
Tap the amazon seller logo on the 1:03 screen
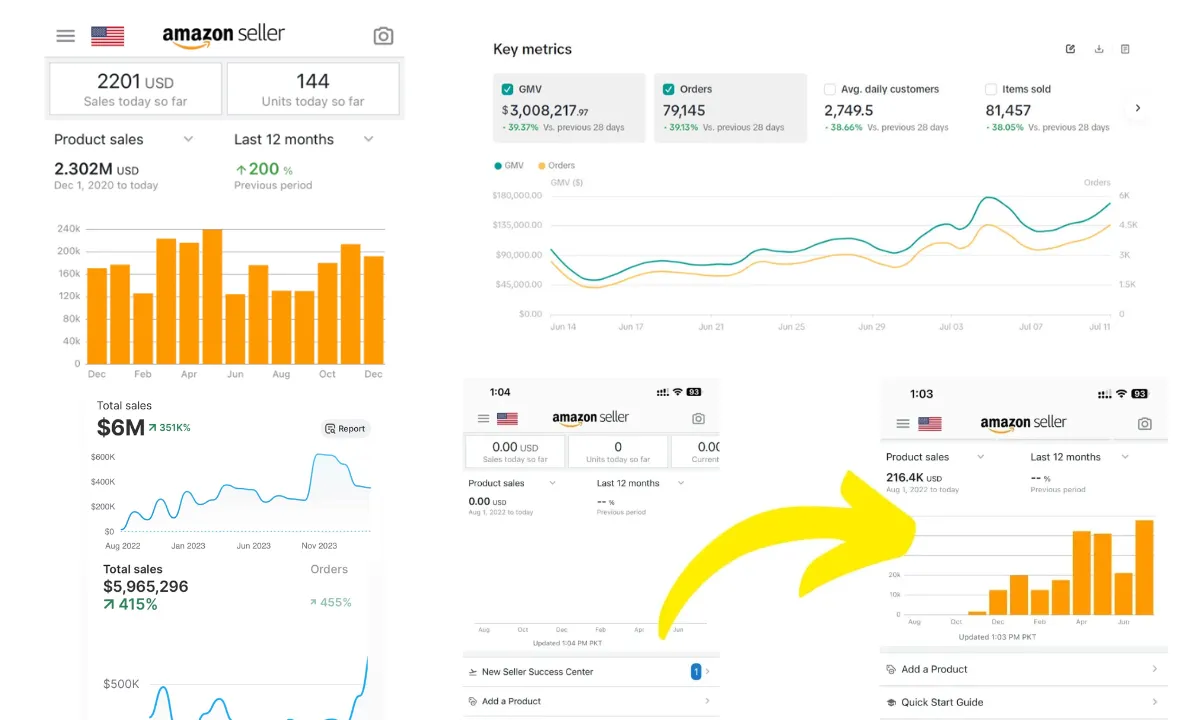click(x=1023, y=423)
